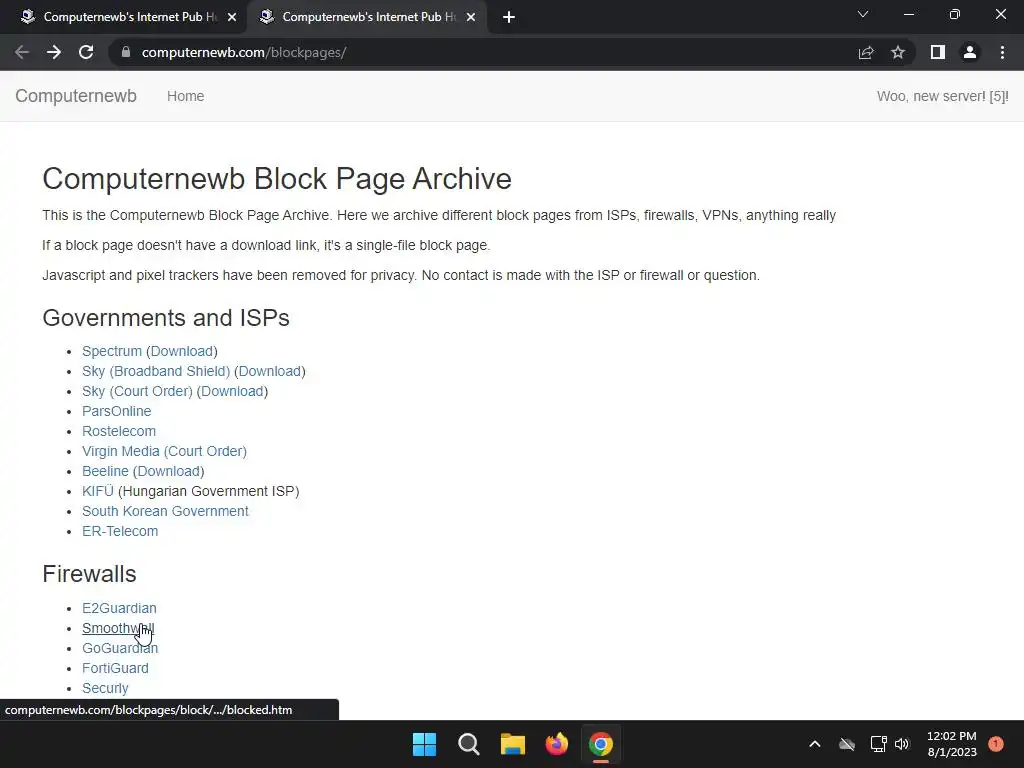Viewport: 1024px width, 768px height.
Task: Open network settings tray icon
Action: point(878,744)
